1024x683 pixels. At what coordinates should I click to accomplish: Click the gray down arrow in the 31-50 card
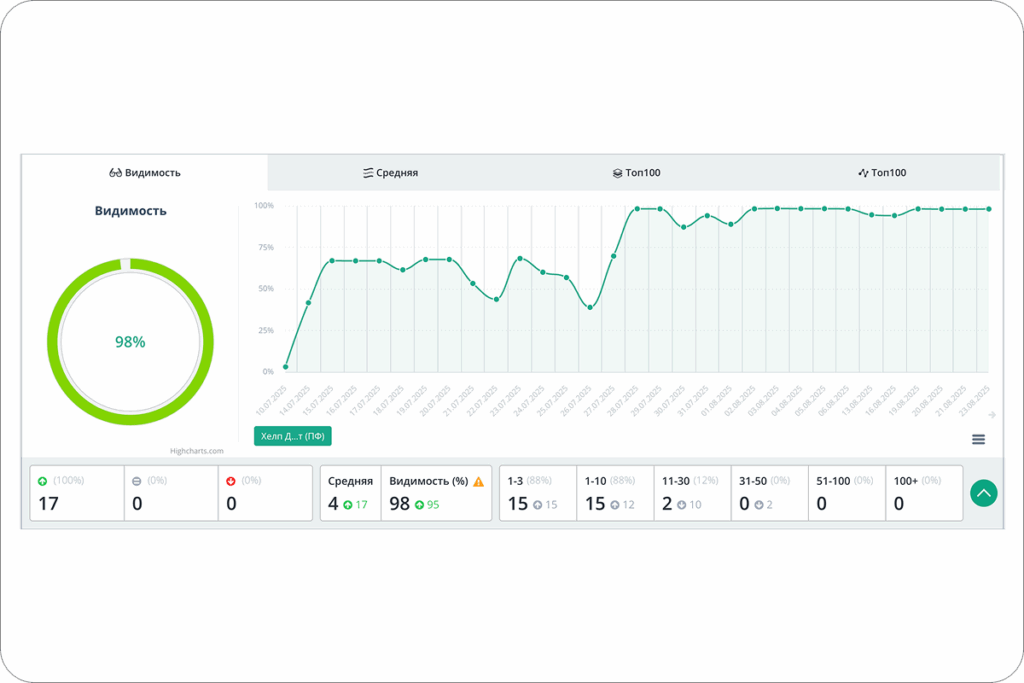(759, 505)
